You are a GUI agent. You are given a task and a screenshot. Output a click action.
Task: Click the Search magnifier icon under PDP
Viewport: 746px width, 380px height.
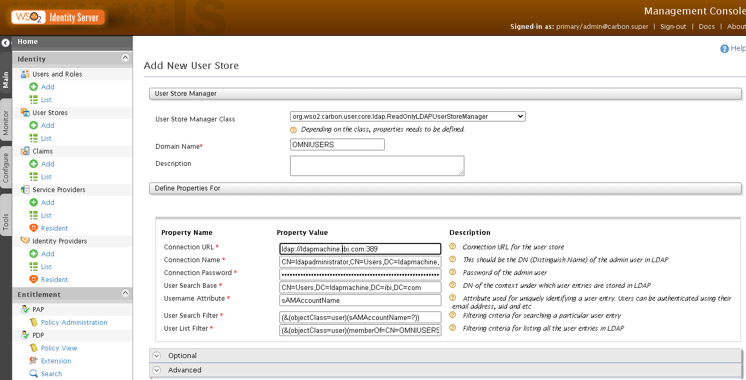[x=33, y=373]
